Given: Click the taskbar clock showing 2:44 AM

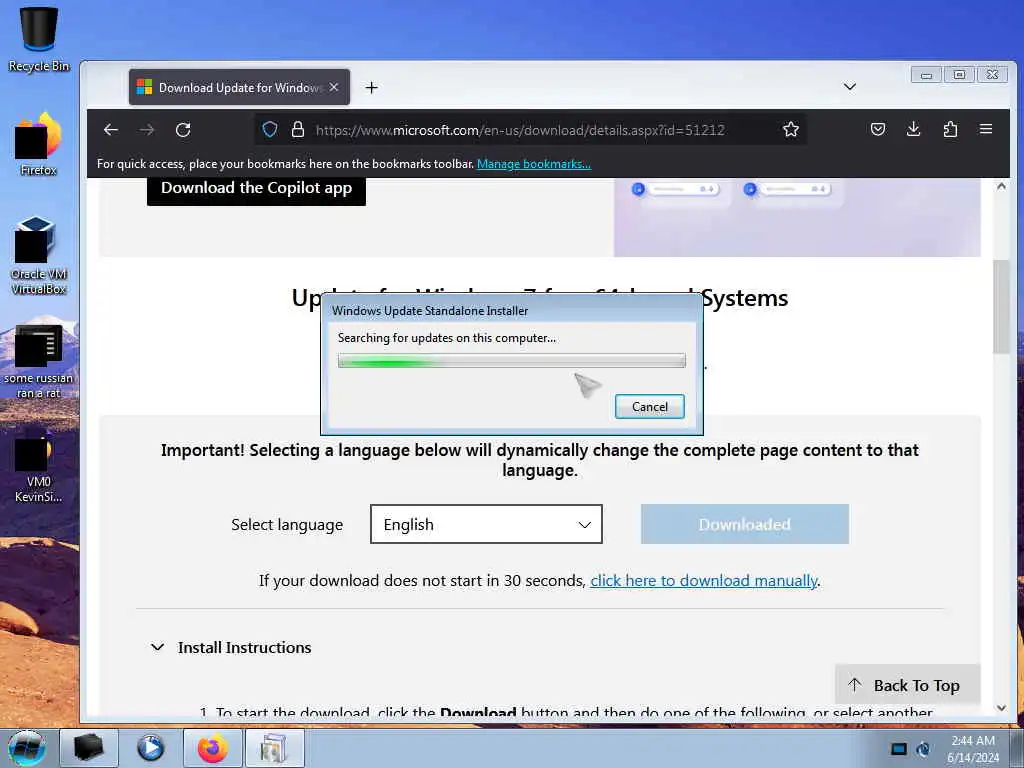Looking at the screenshot, I should click(x=973, y=748).
